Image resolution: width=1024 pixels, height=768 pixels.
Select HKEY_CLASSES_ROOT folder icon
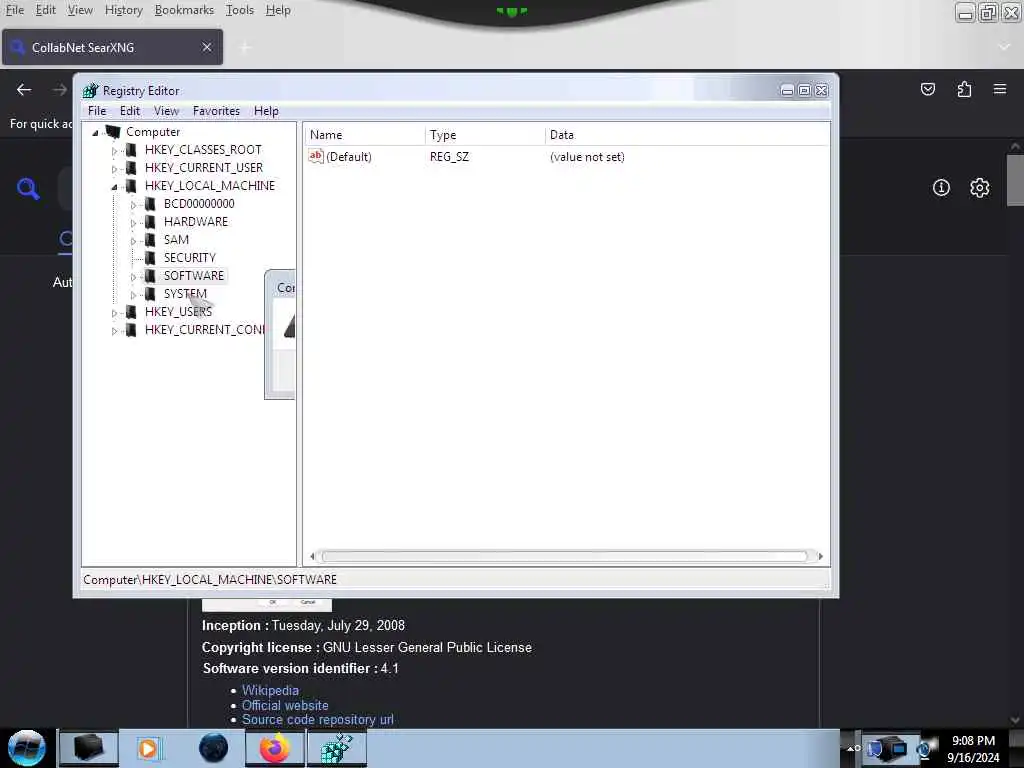[x=131, y=150]
